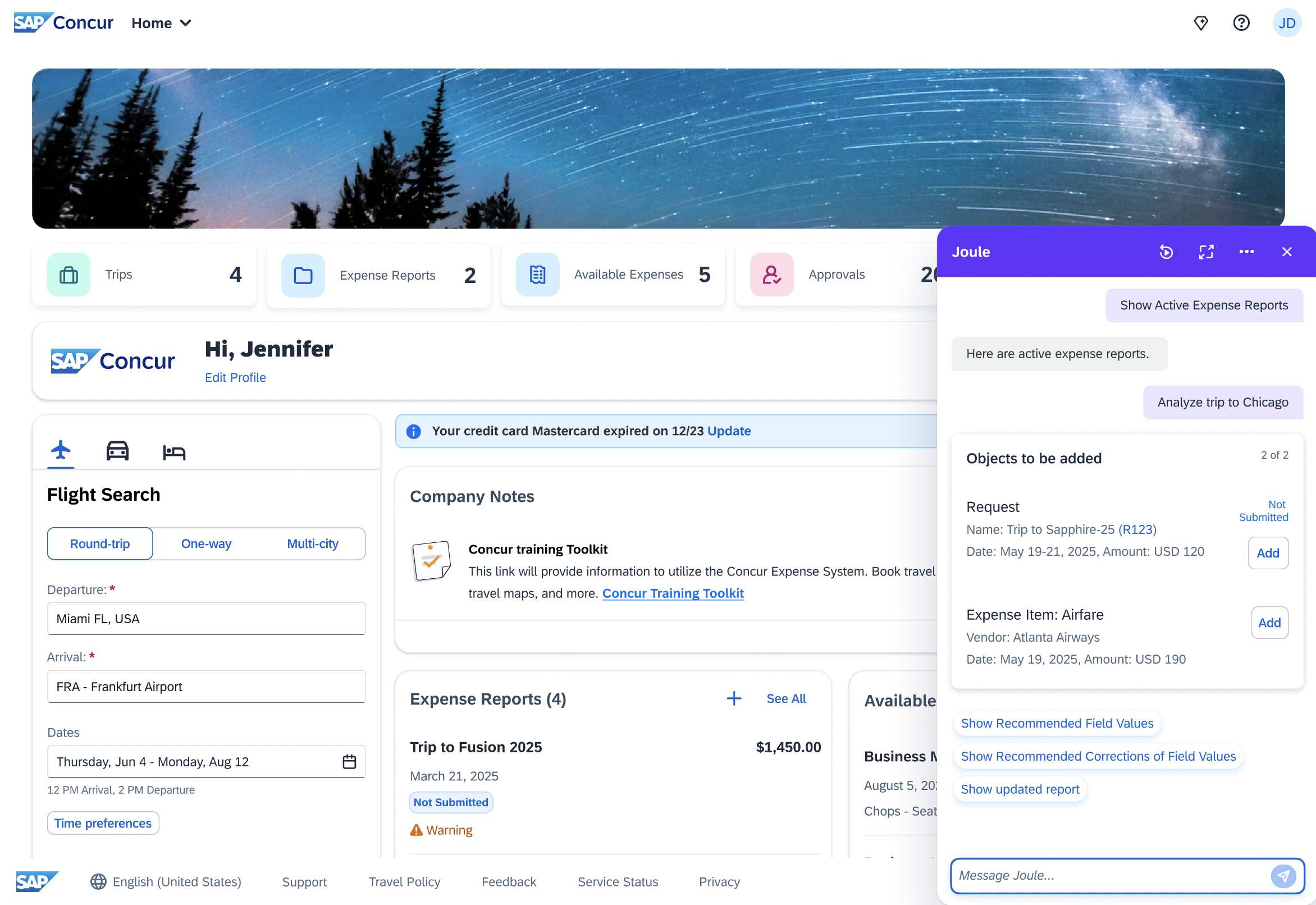Switch to hotel search tab
This screenshot has height=905, width=1316.
[x=173, y=452]
